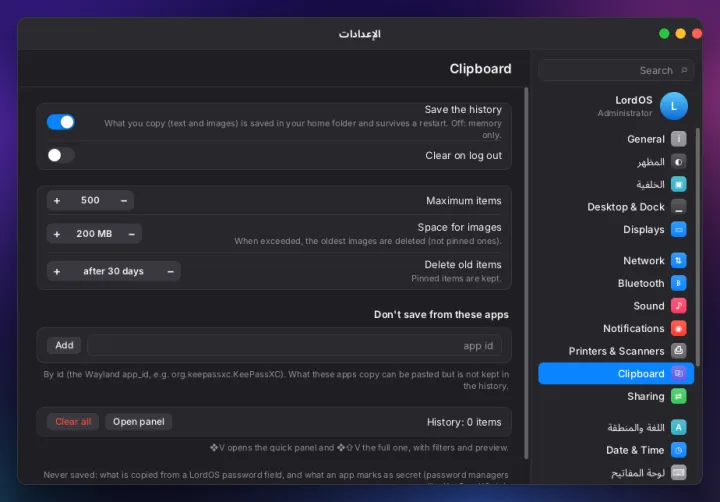Click the sidebar scrollbar
The height and width of the screenshot is (502, 720).
tap(698, 247)
